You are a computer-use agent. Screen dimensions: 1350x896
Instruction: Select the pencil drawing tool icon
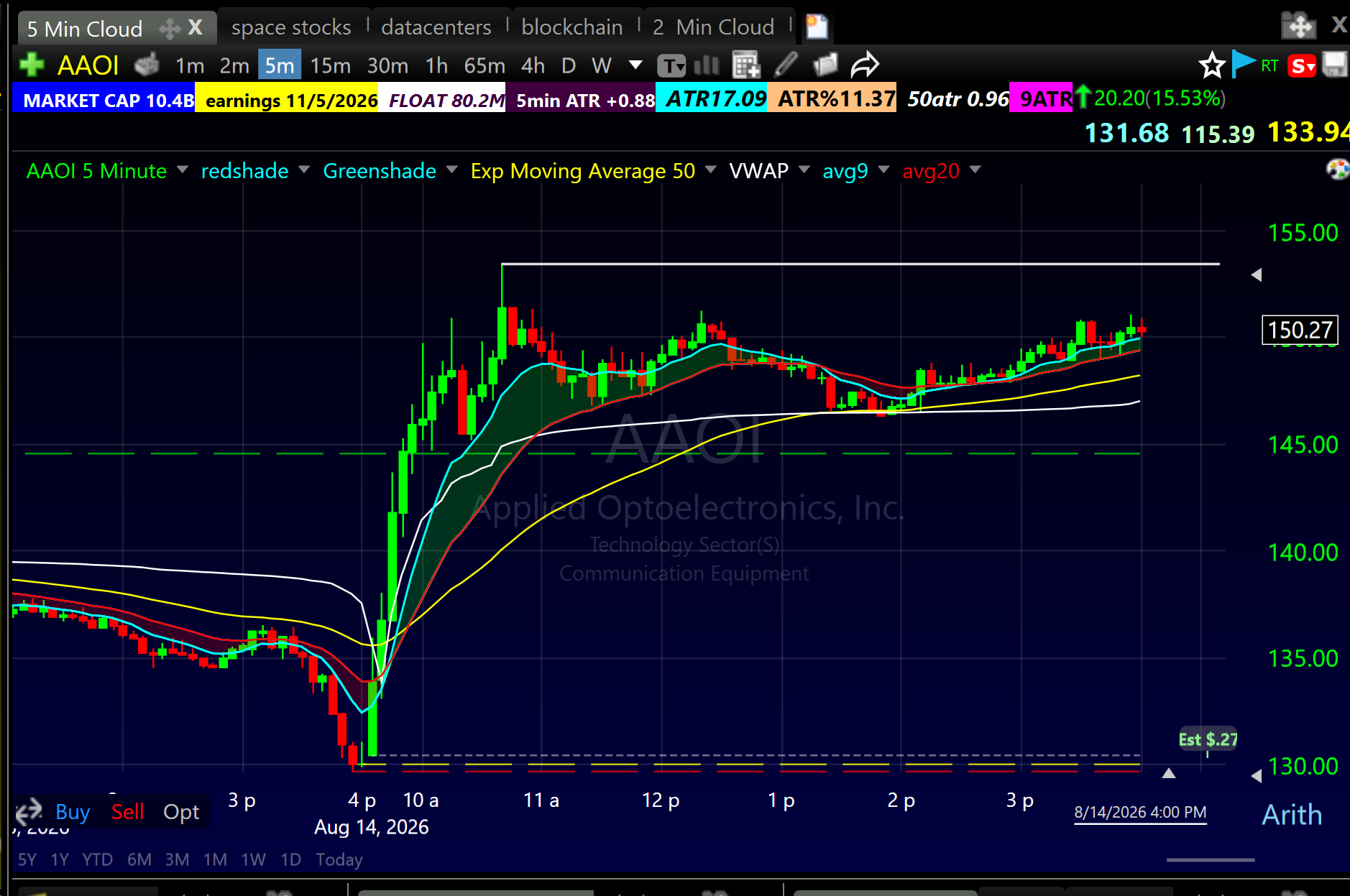(x=786, y=65)
